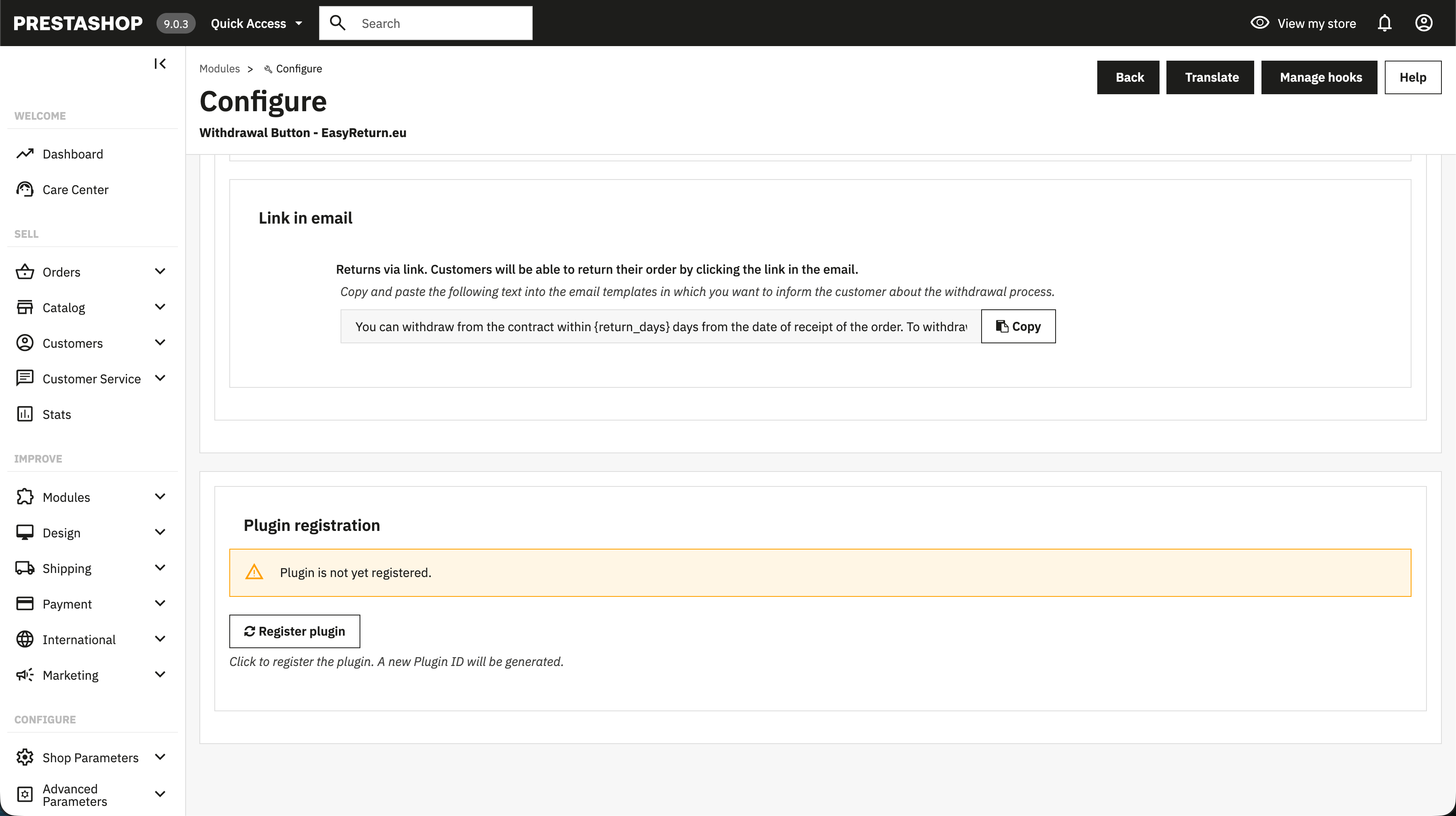
Task: Open Dashboard from the sidebar
Action: click(x=72, y=154)
